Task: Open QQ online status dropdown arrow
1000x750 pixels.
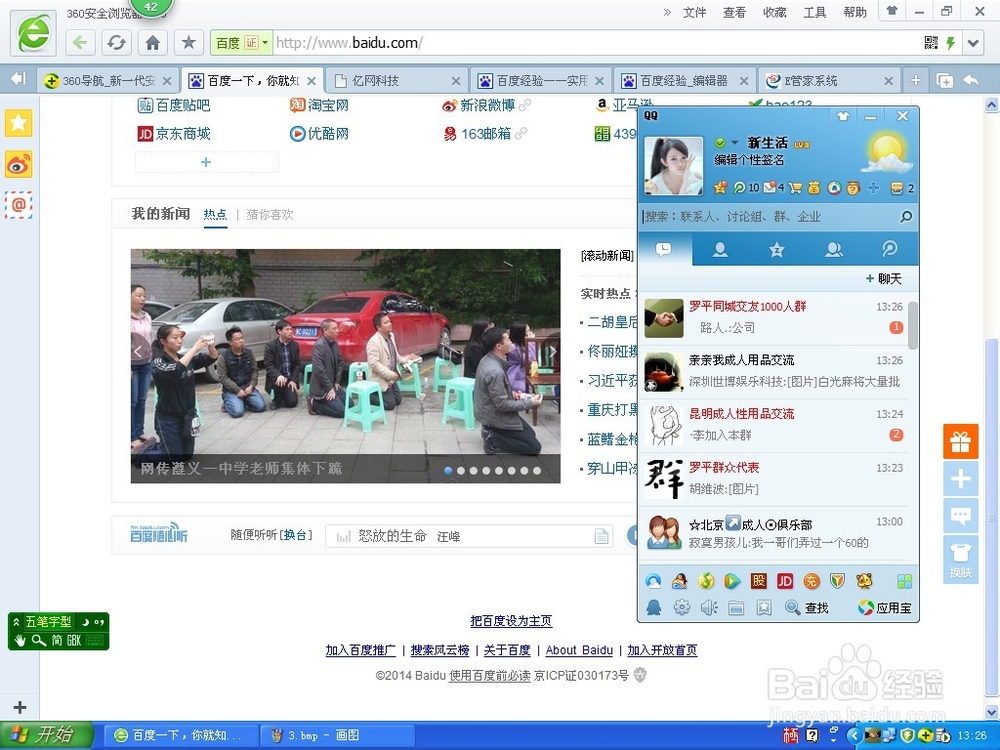Action: pyautogui.click(x=735, y=143)
